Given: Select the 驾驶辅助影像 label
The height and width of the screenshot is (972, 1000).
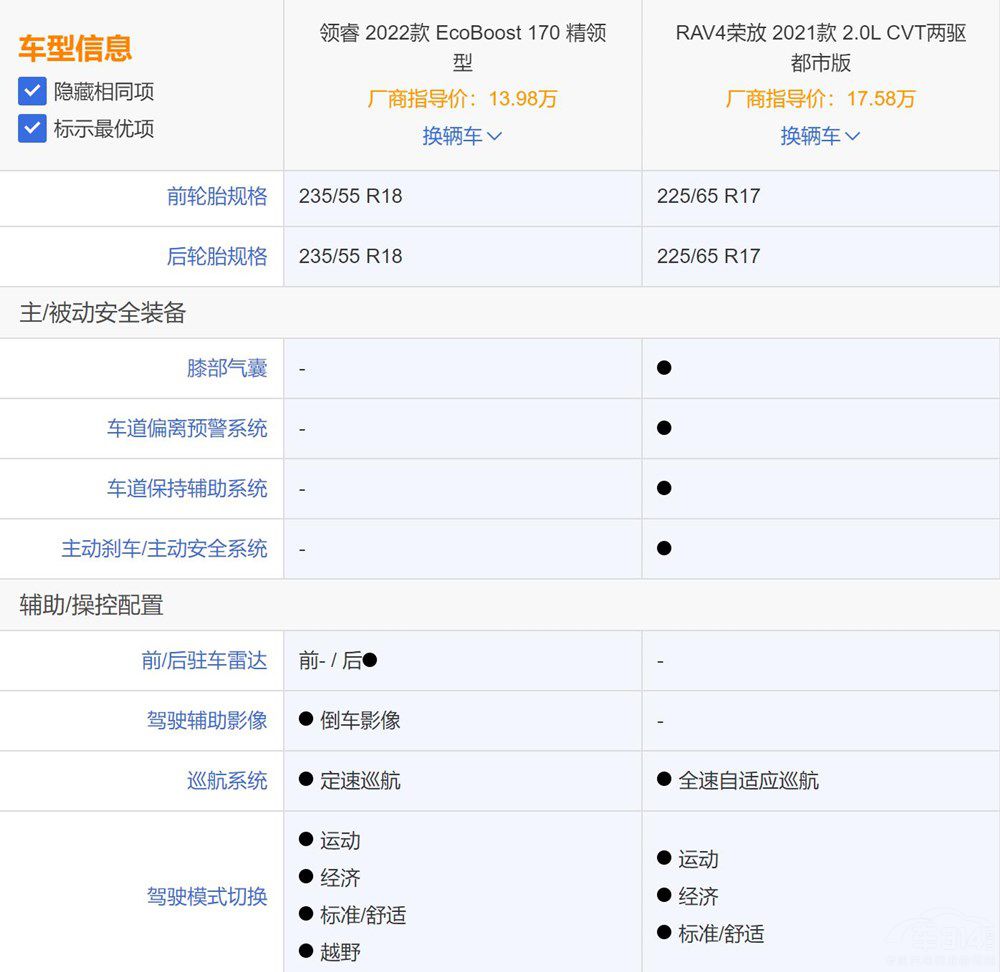Looking at the screenshot, I should click(x=206, y=721).
